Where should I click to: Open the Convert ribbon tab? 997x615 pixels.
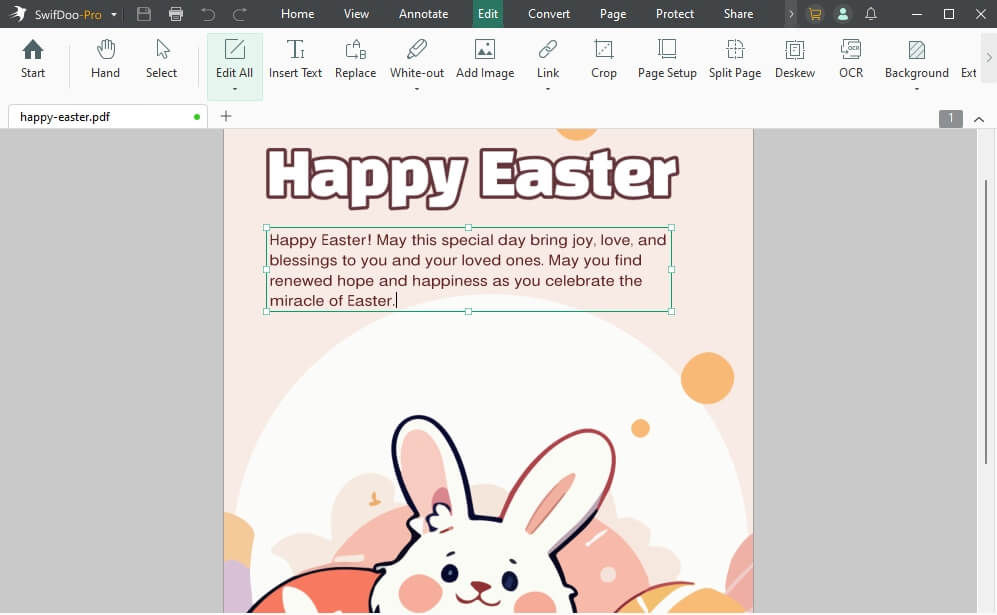[x=548, y=13]
